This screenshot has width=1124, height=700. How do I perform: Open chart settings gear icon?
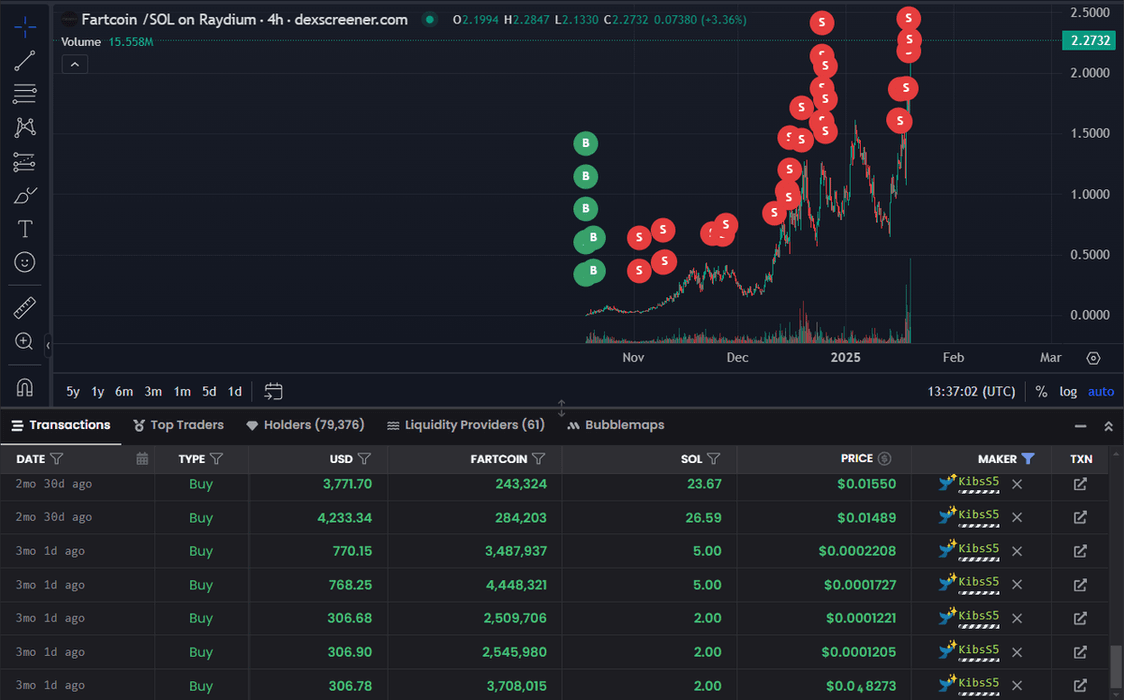1093,358
